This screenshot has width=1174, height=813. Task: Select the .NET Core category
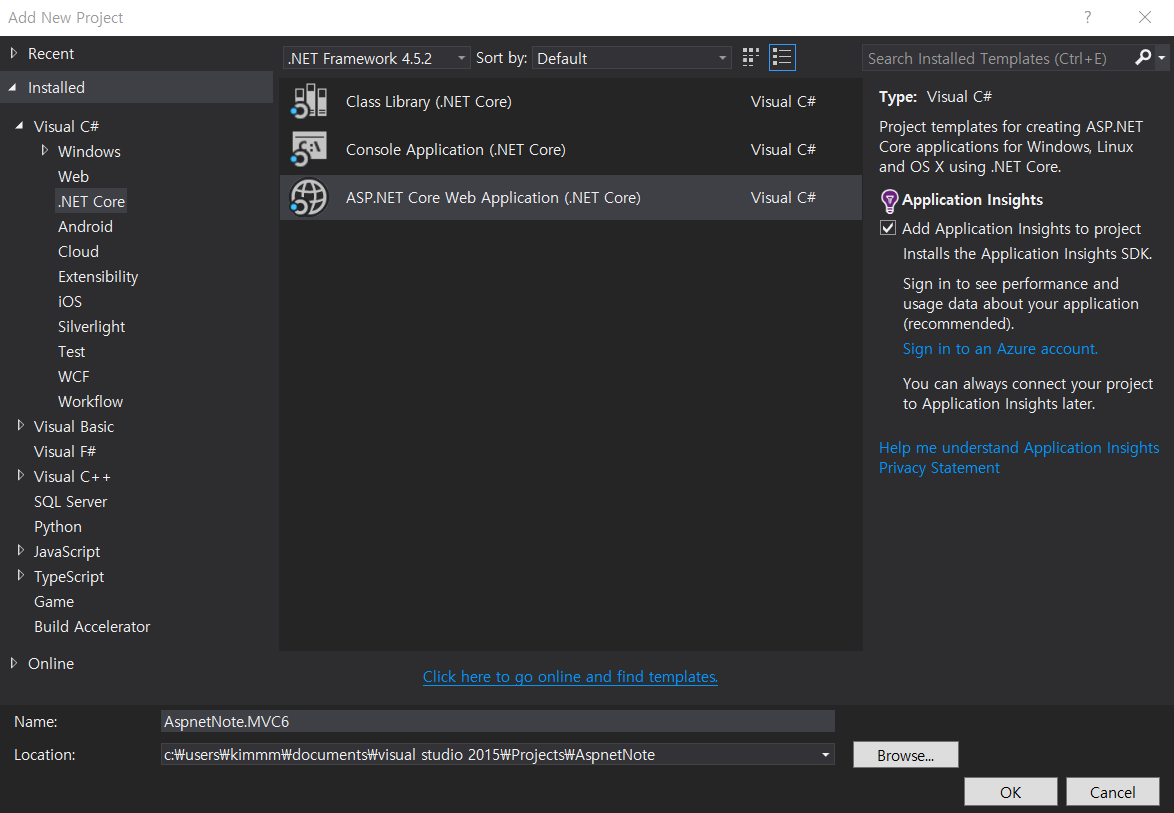point(91,201)
